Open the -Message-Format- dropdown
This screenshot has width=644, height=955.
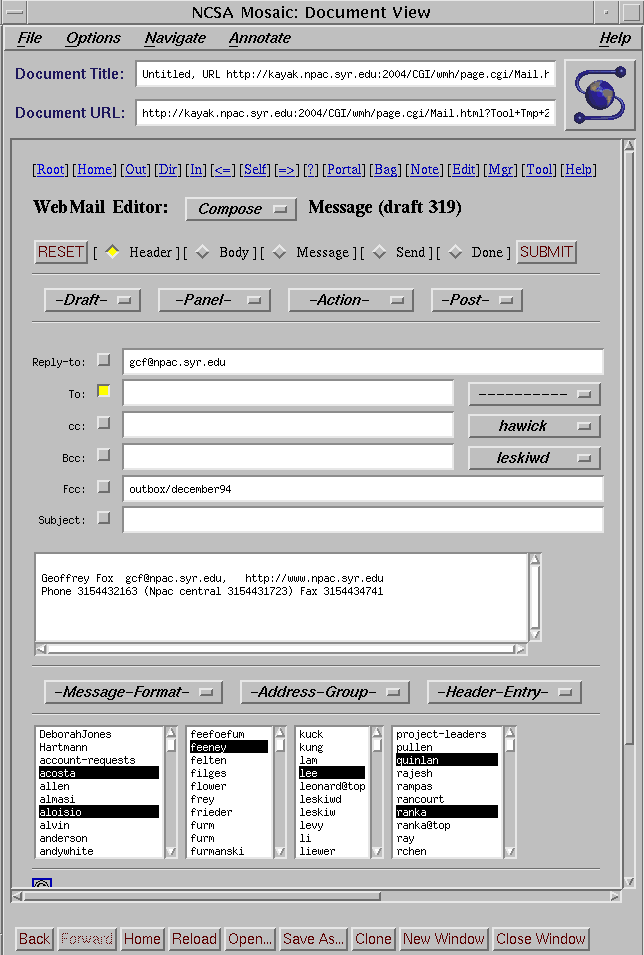pyautogui.click(x=133, y=692)
